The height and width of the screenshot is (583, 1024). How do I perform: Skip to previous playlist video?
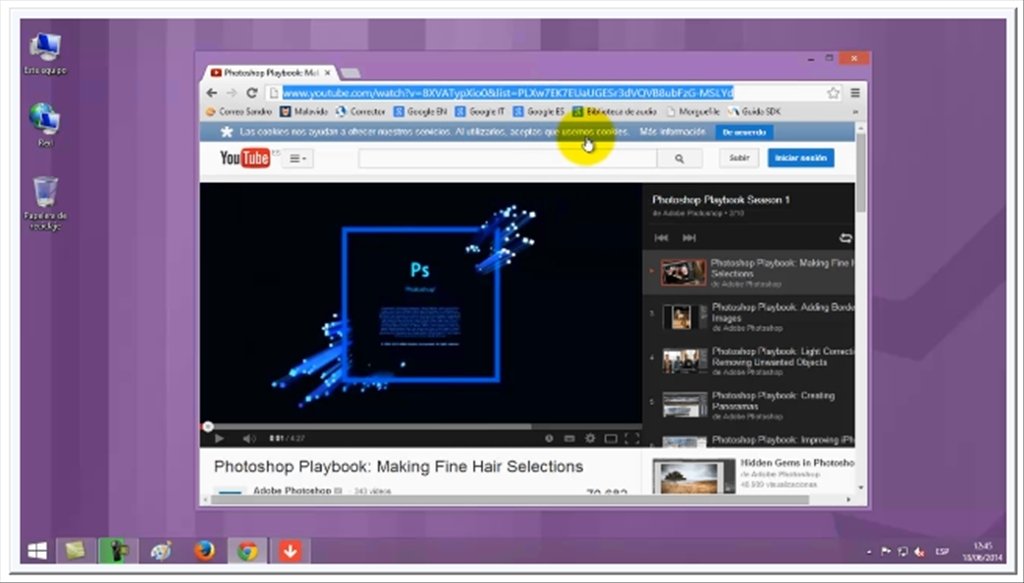[x=661, y=238]
